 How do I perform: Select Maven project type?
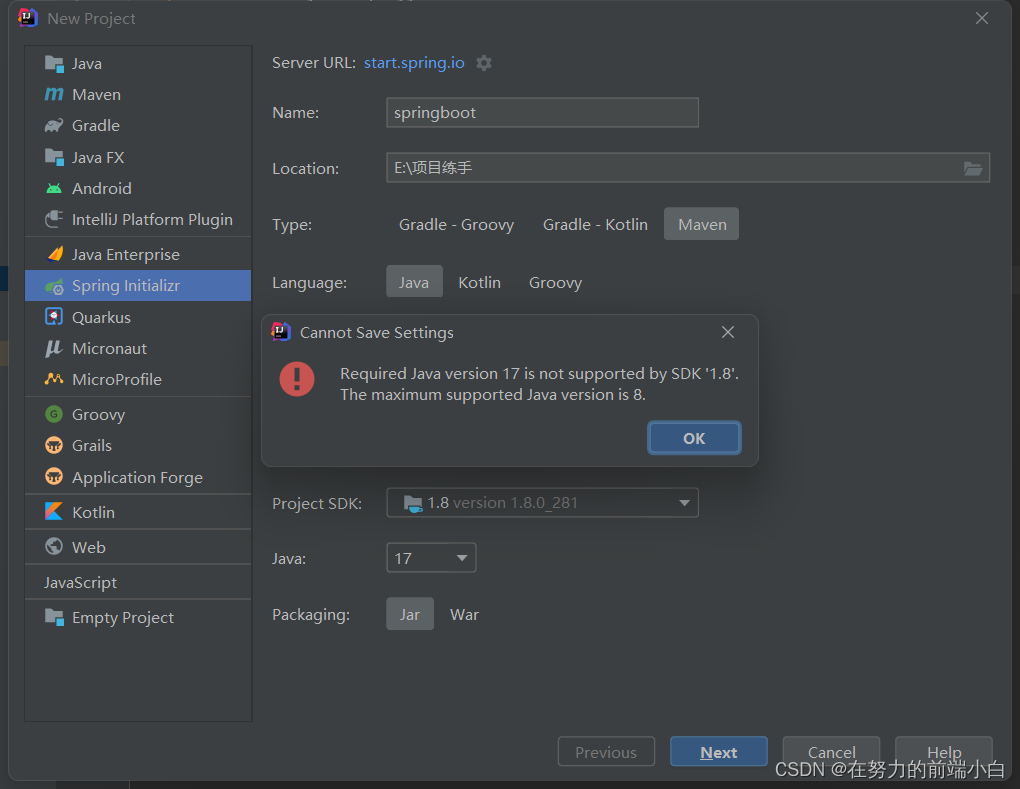tap(702, 224)
